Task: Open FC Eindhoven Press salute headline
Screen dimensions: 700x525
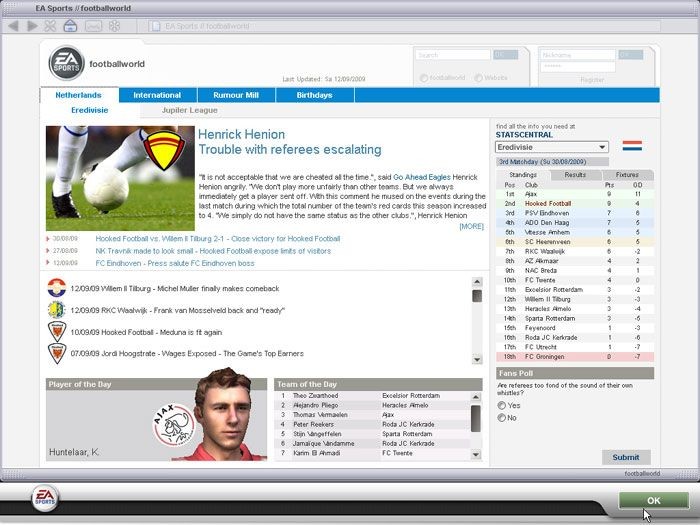Action: 175,263
